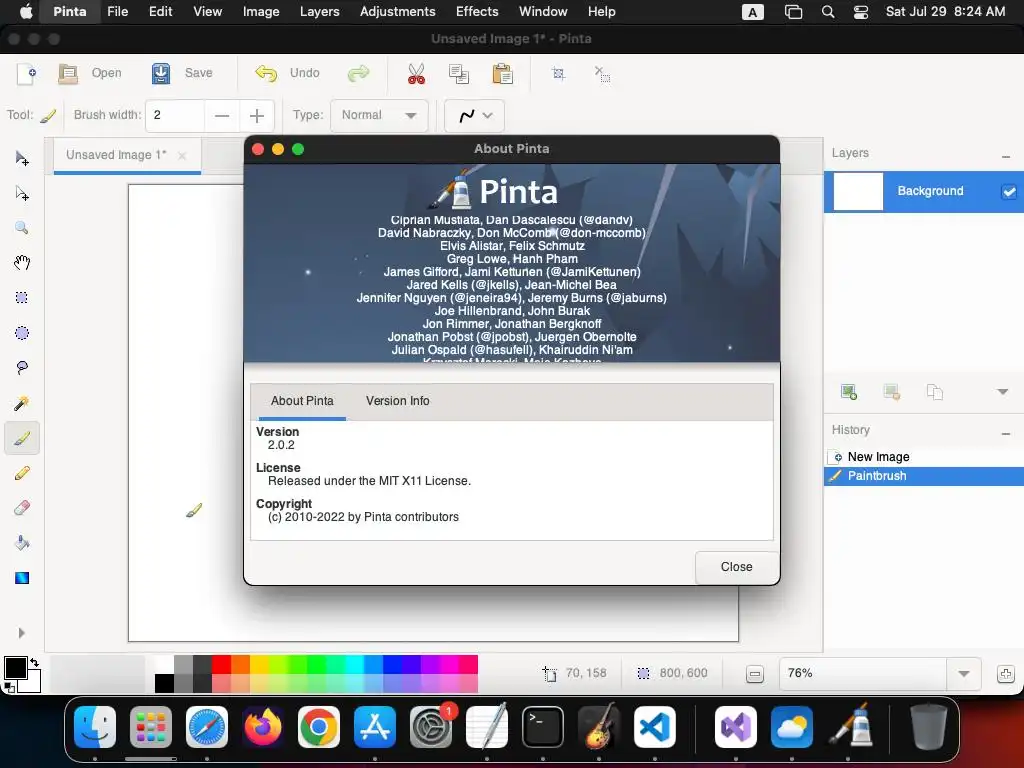Select the Ellipse Select tool

click(22, 333)
